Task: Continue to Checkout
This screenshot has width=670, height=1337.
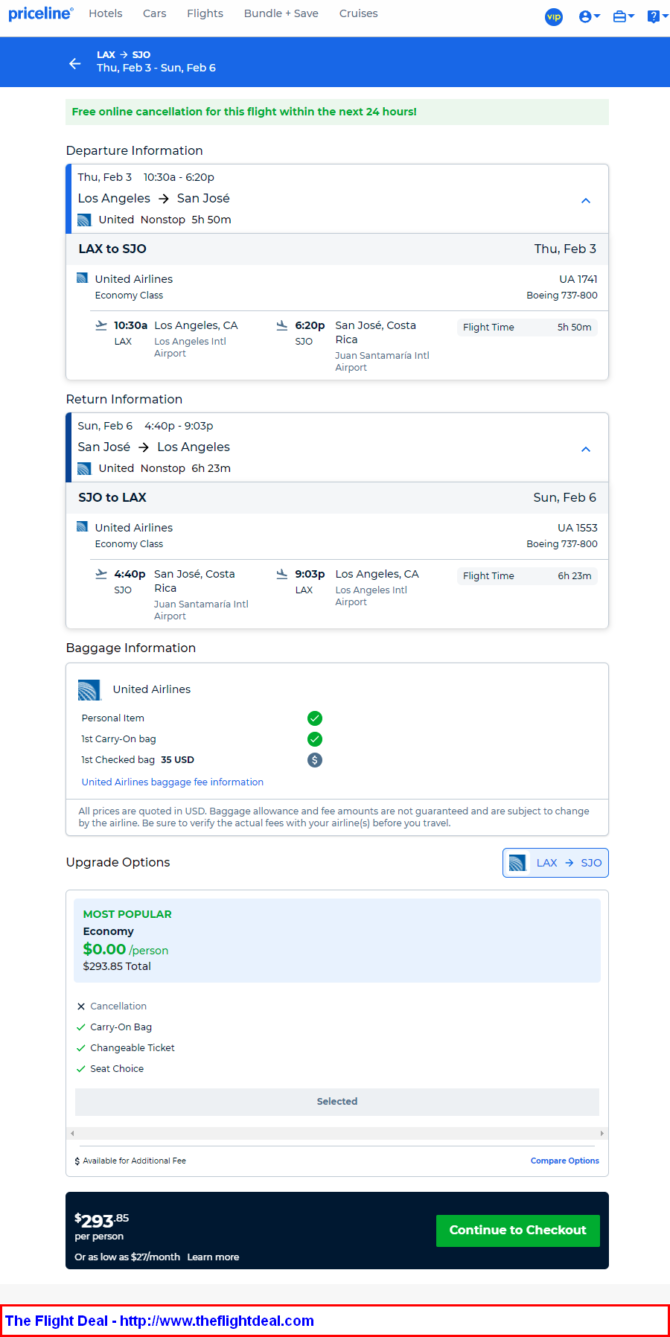Action: [x=518, y=1230]
